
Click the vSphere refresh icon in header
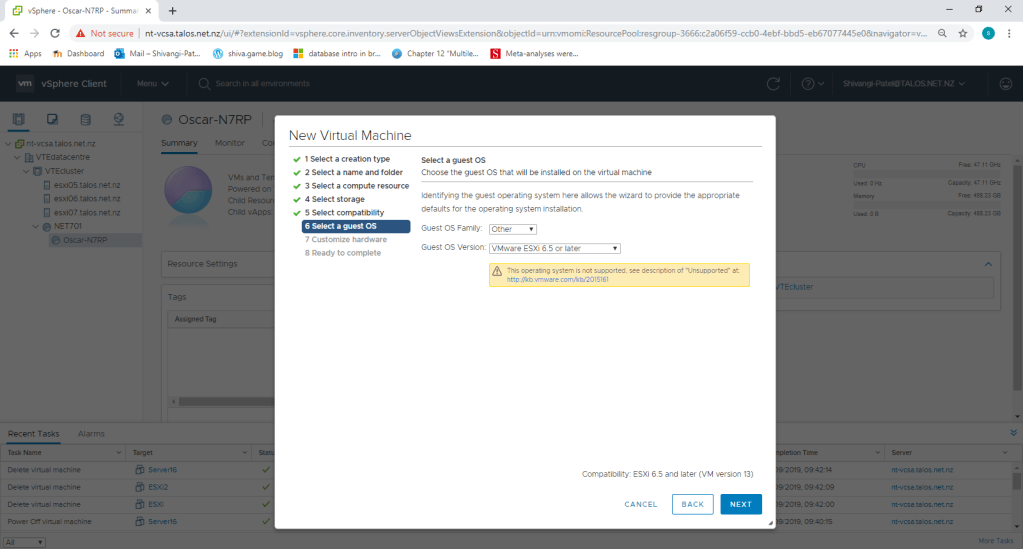click(x=772, y=84)
